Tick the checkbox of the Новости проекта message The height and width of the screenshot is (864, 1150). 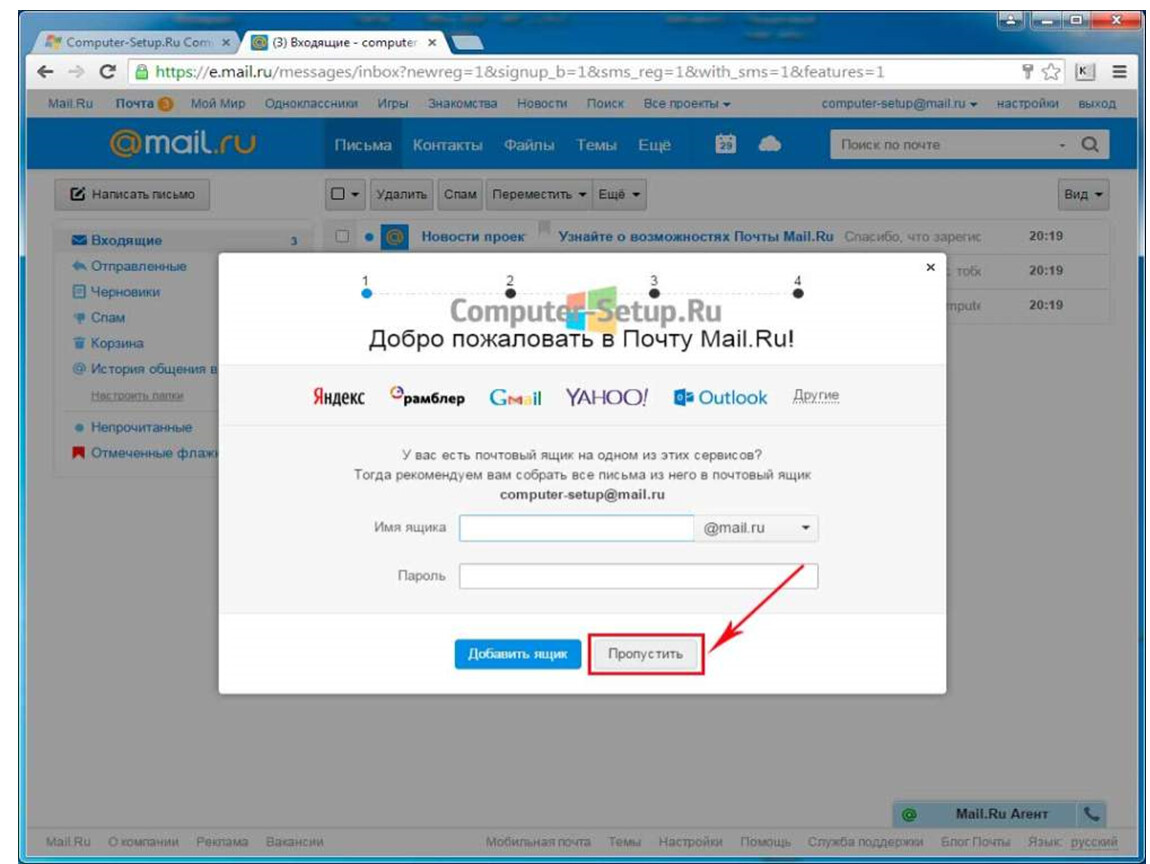tap(342, 236)
